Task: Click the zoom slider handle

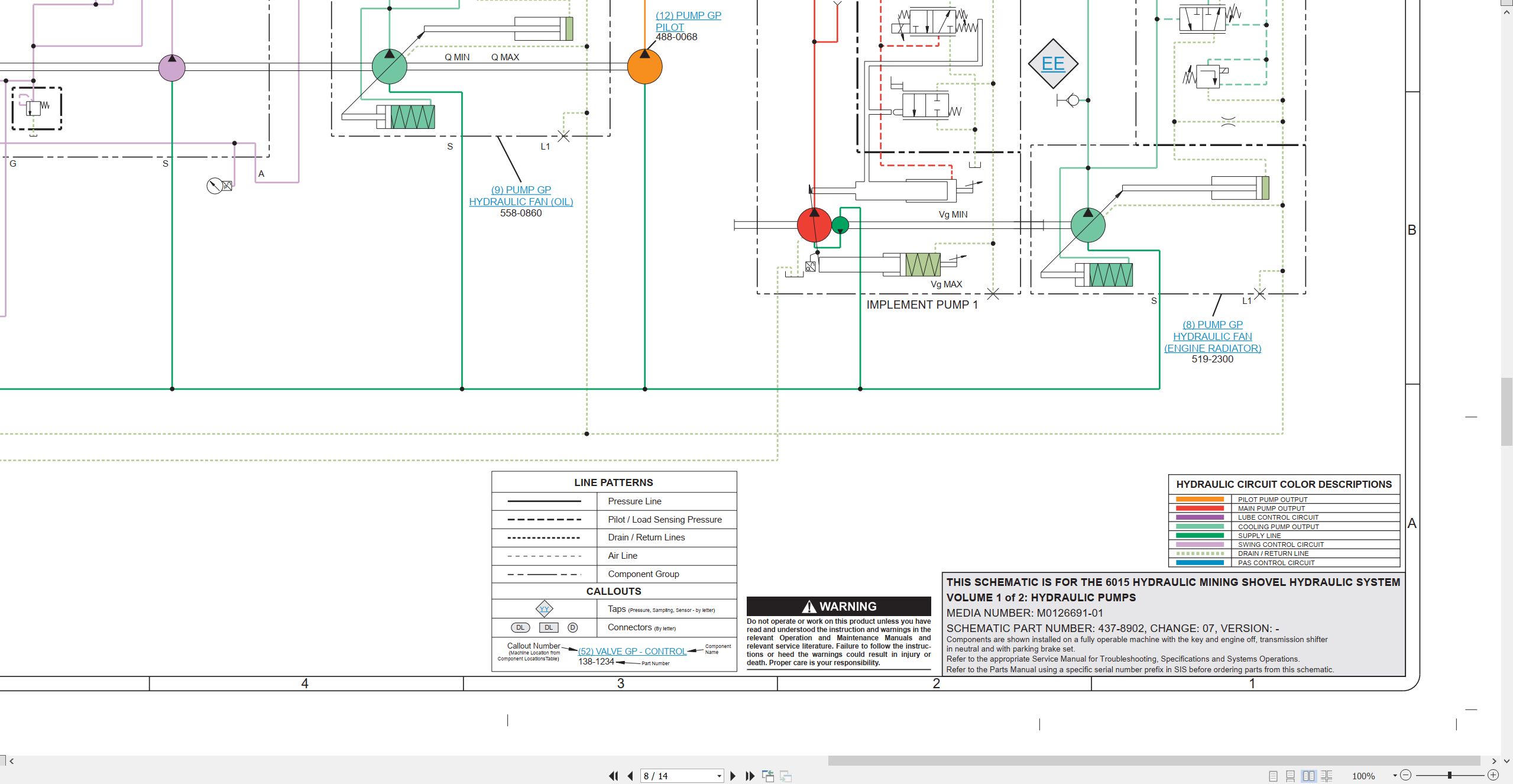Action: 1450,775
